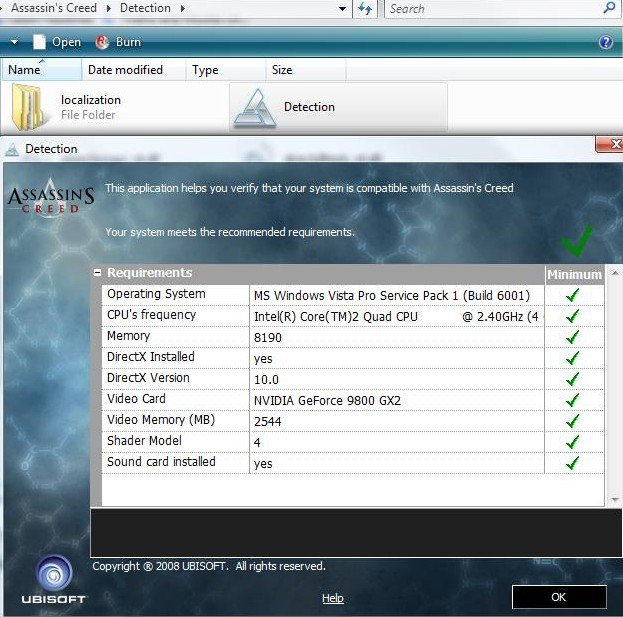Select the Sound card installed label
The width and height of the screenshot is (623, 617).
click(161, 462)
